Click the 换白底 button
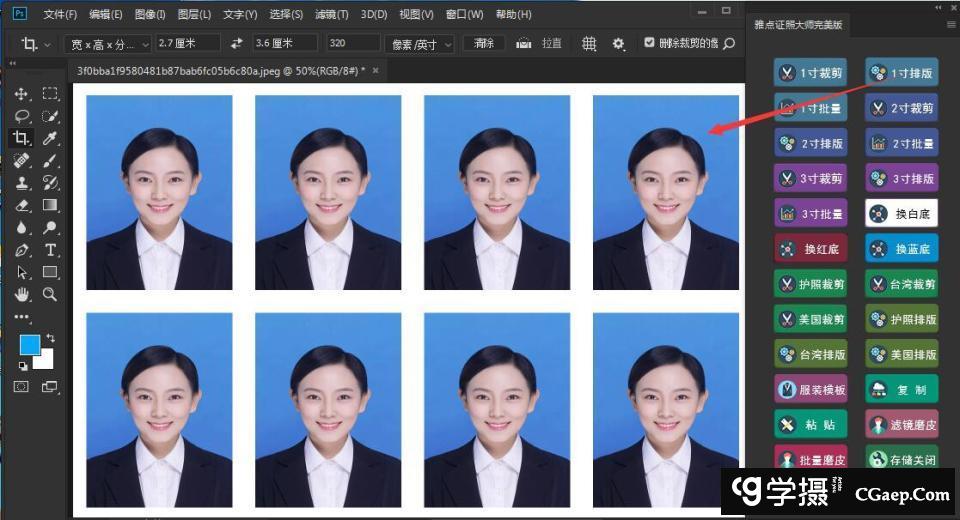Screen dimensions: 960x520 [901, 214]
